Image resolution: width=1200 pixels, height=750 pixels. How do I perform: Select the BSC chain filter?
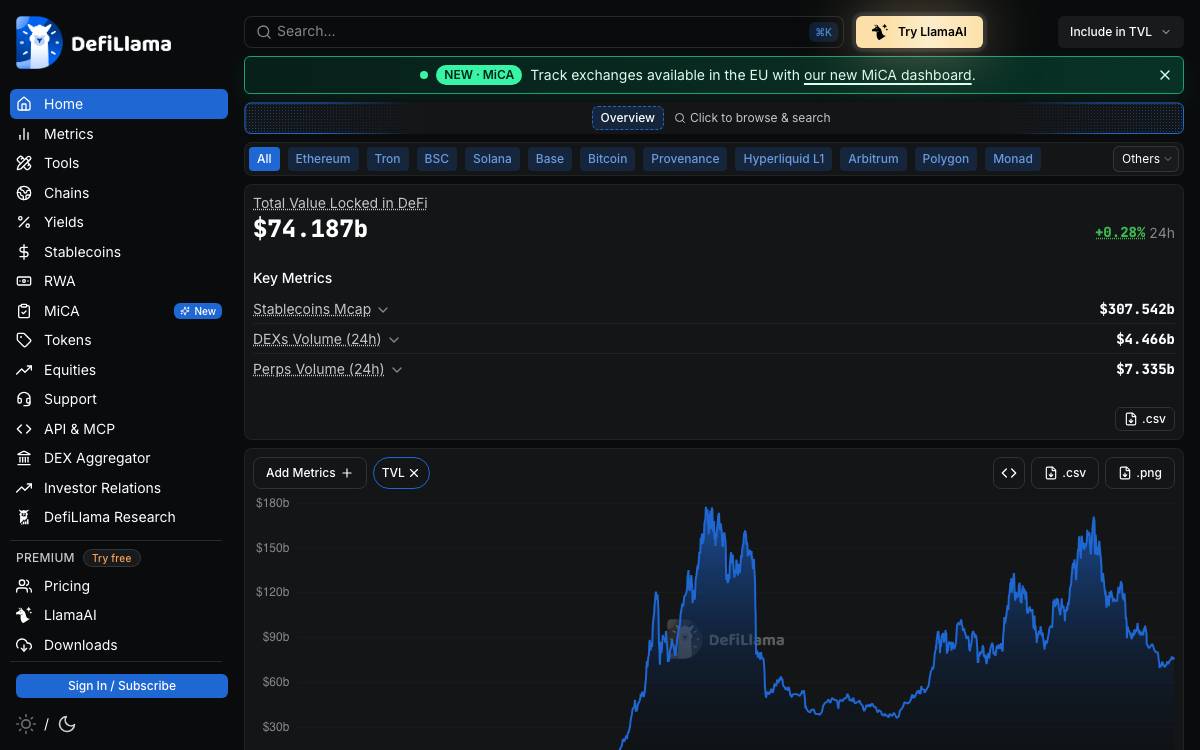point(437,159)
